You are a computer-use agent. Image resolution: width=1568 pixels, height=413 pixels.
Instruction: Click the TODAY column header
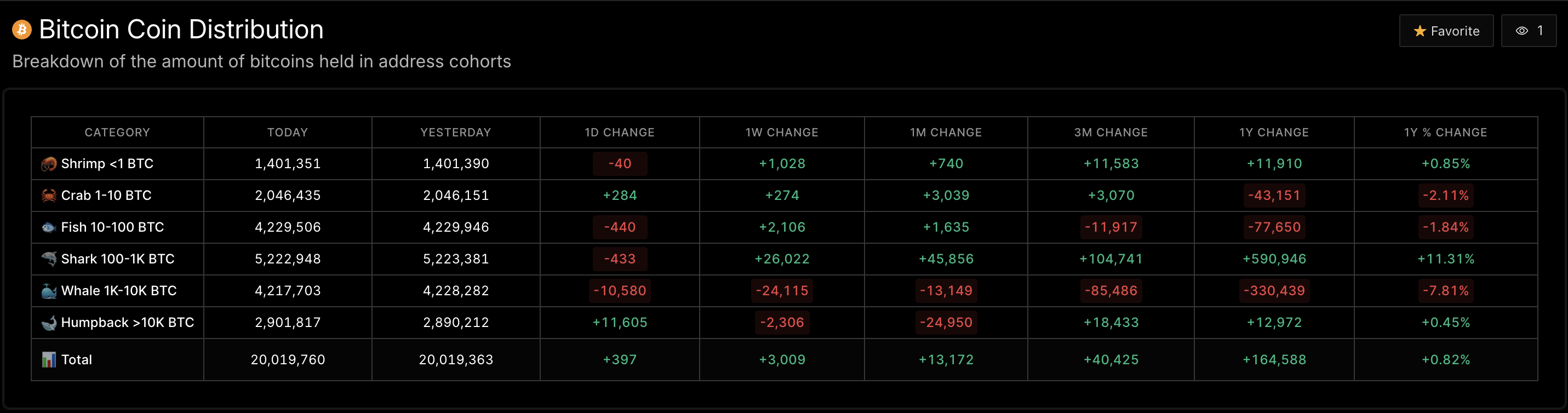(287, 133)
